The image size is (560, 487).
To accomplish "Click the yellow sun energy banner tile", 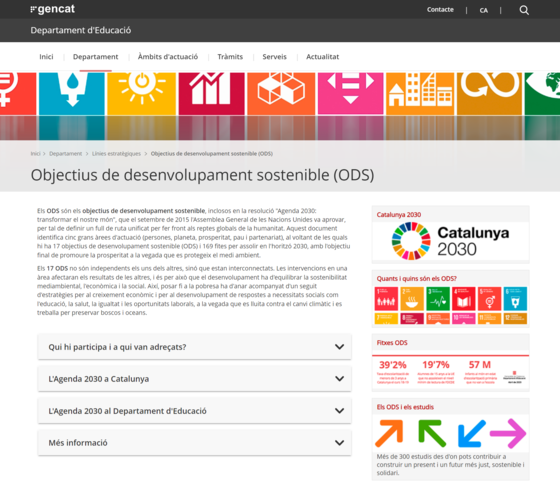I will click(x=142, y=94).
